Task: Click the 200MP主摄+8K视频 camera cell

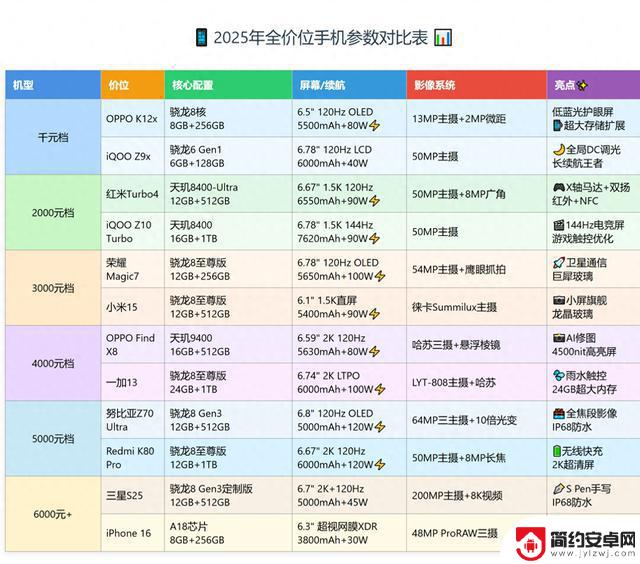Action: 477,495
